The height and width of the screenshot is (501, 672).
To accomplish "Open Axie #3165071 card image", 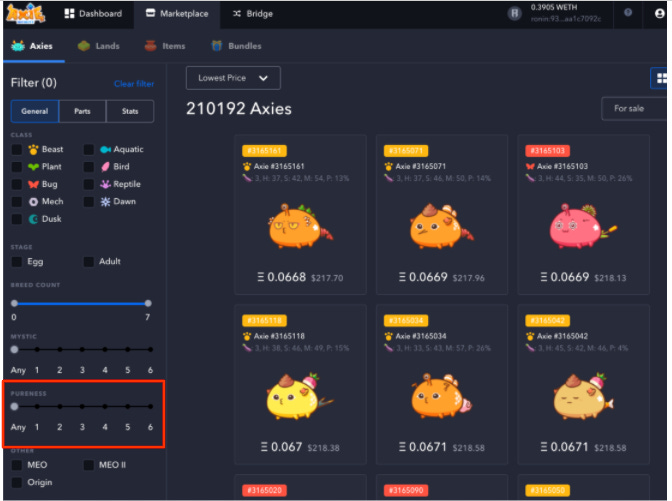I will click(x=442, y=226).
